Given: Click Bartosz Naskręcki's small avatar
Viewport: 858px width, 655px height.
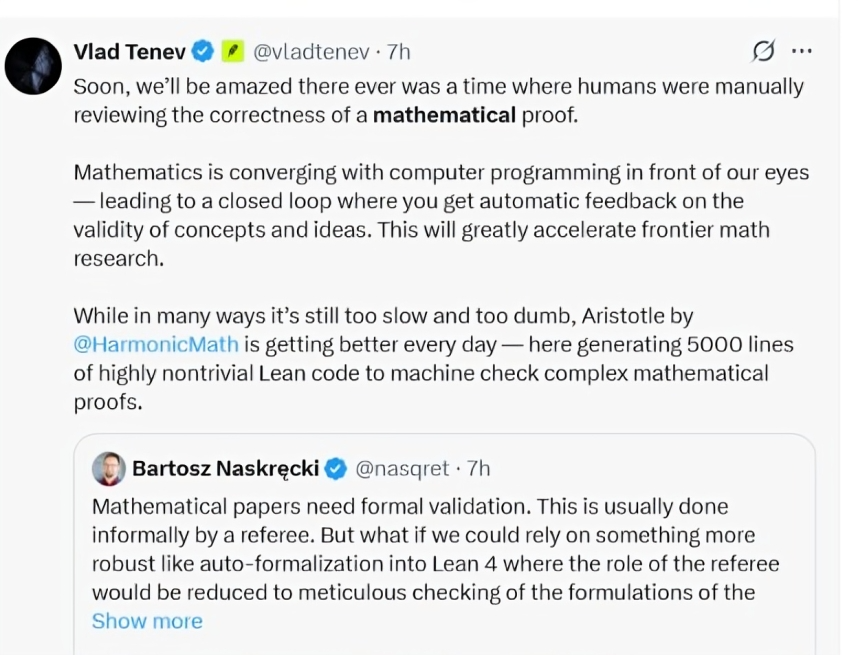Looking at the screenshot, I should 108,468.
